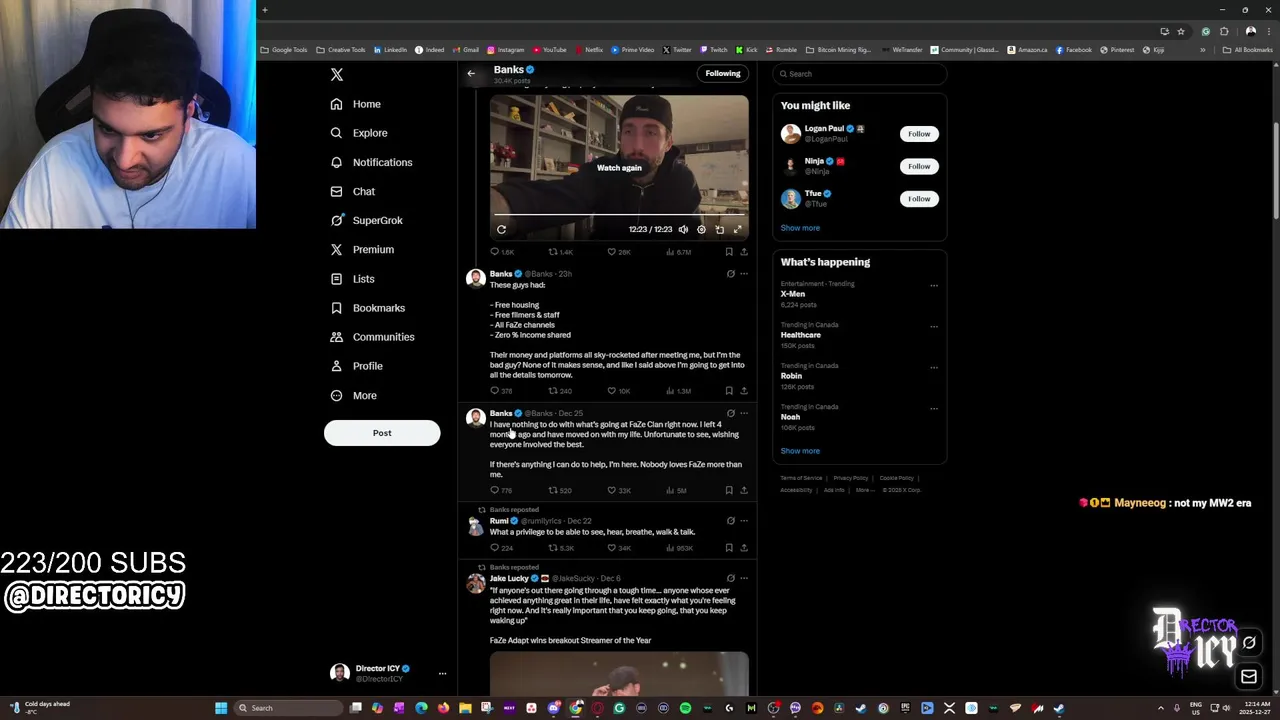Open options for the Noah trend

[934, 408]
